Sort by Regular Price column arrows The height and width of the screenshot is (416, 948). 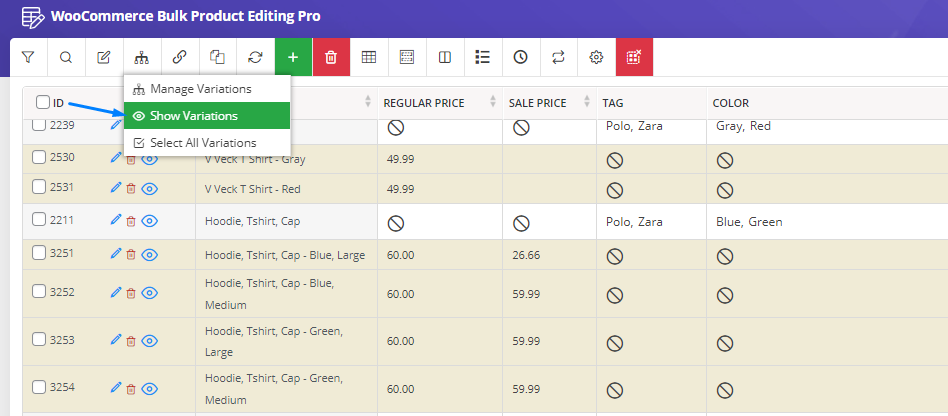pyautogui.click(x=493, y=102)
